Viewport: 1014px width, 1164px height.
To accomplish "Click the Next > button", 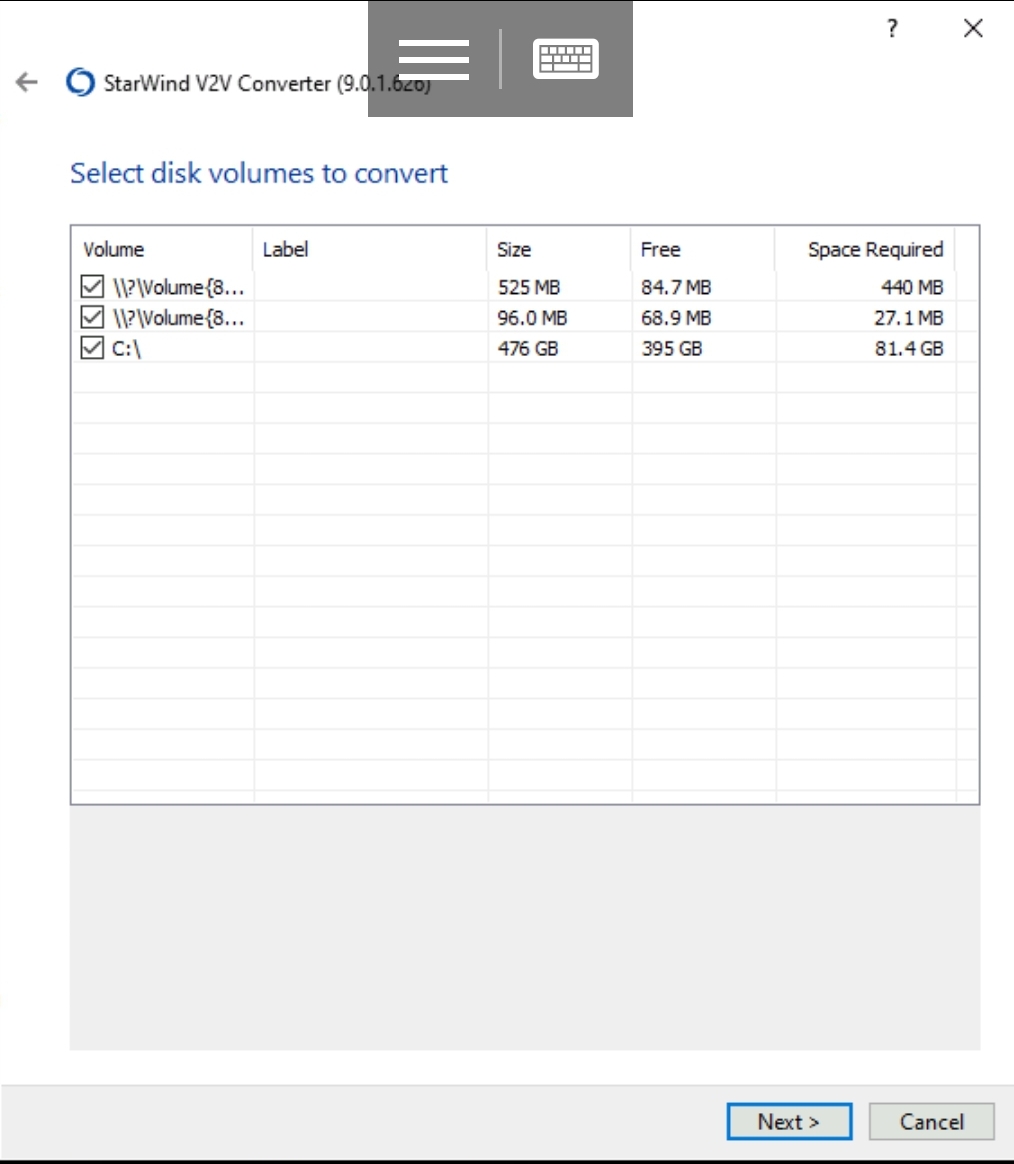I will [789, 1121].
